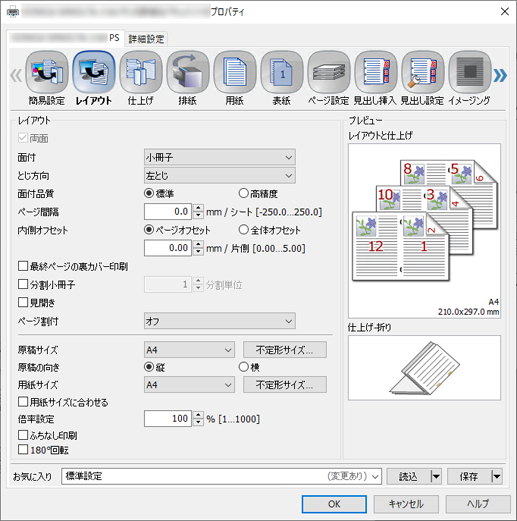Select 標準 radio for 面付品質
517x521 pixels.
(x=149, y=193)
